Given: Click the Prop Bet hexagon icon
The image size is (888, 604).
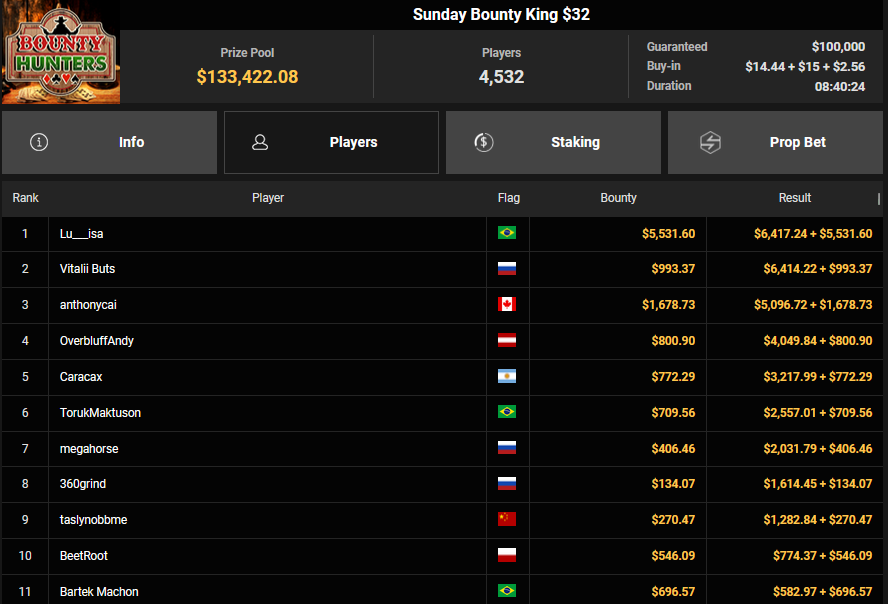Looking at the screenshot, I should pyautogui.click(x=710, y=142).
